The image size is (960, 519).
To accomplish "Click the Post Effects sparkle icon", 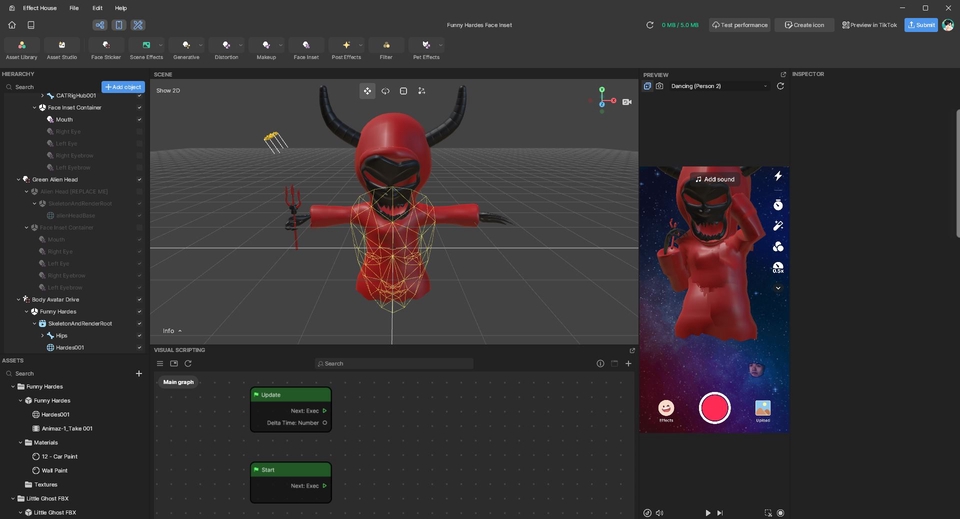I will (x=346, y=45).
